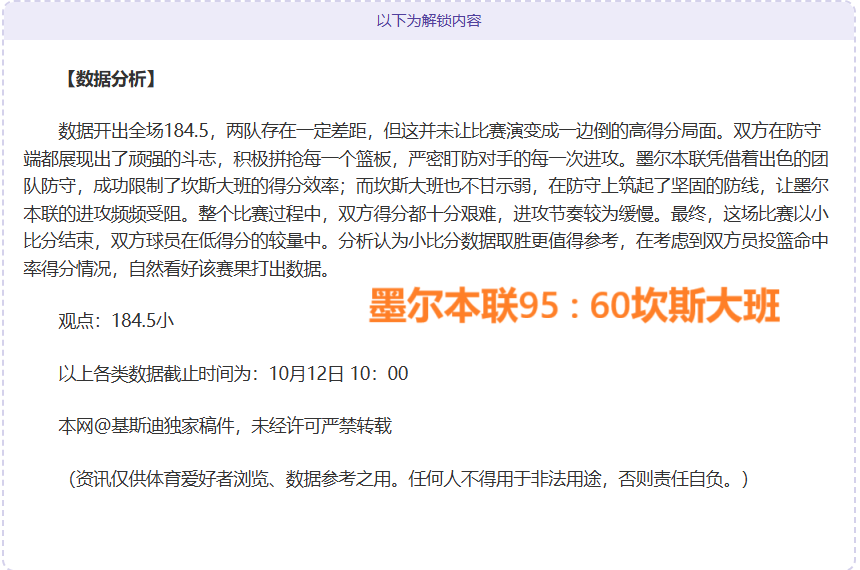Click the 【数据分析】 section heading
860x570 pixels.
tap(110, 80)
